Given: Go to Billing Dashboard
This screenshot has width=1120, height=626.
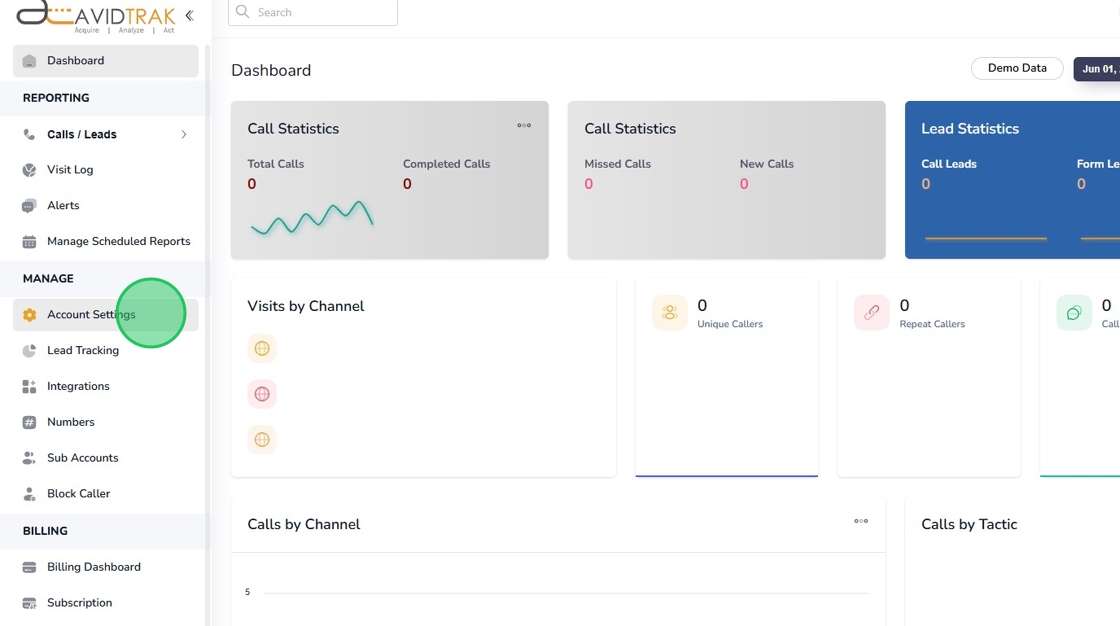Looking at the screenshot, I should point(93,567).
